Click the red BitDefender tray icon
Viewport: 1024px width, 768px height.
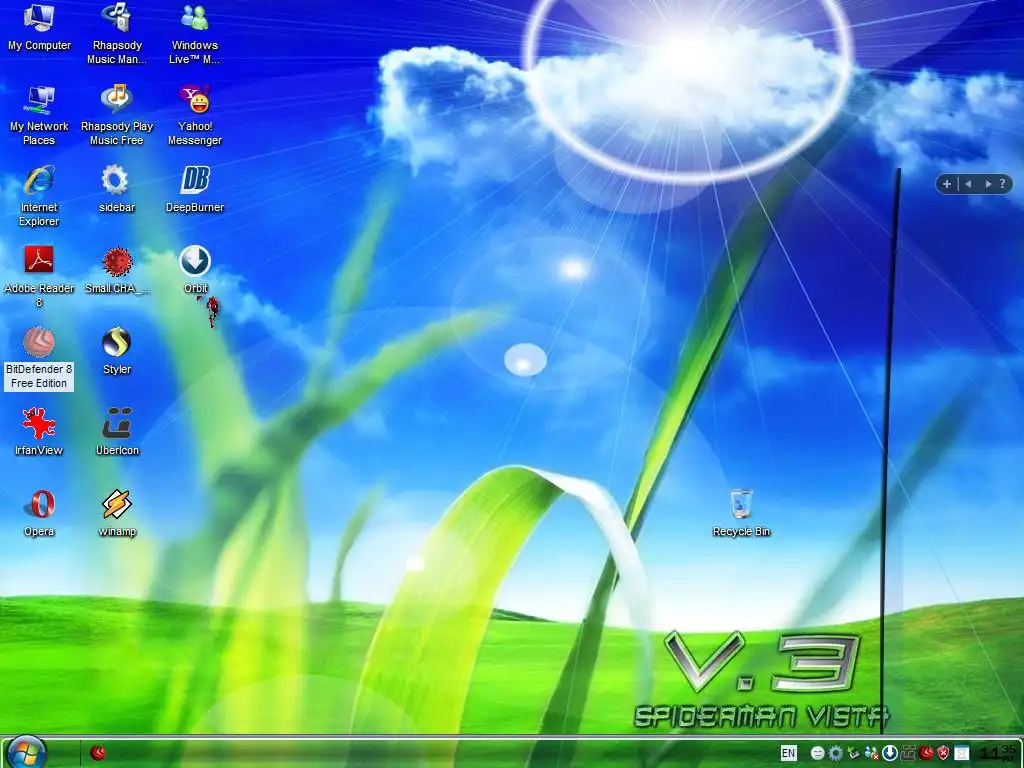[926, 753]
